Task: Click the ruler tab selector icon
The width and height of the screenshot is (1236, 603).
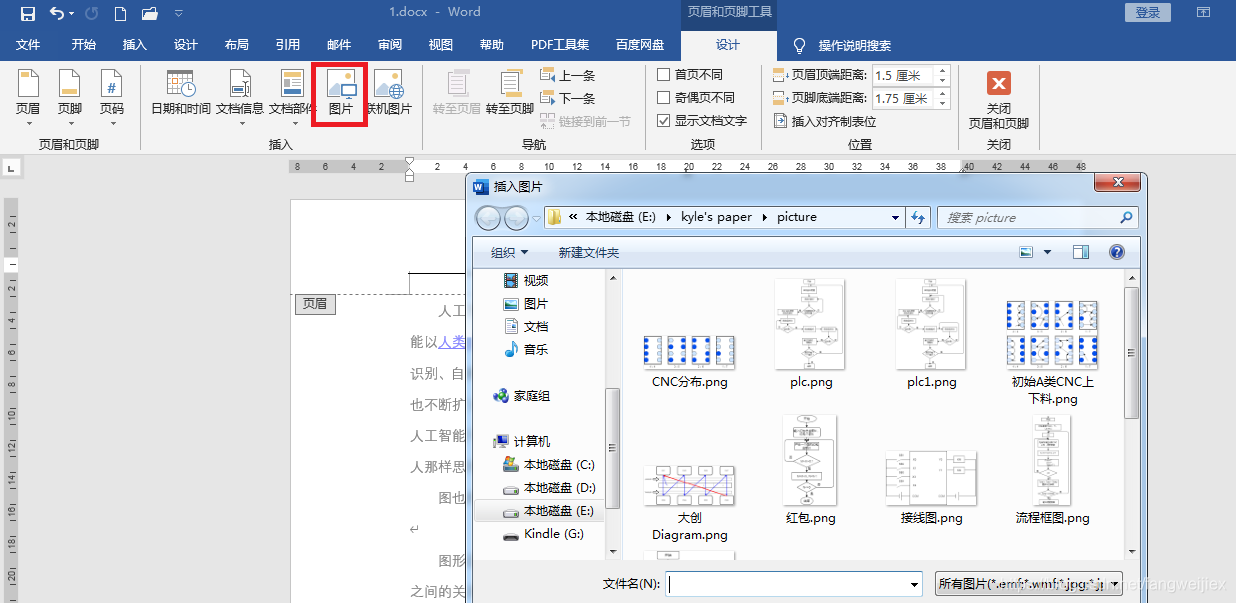Action: pyautogui.click(x=11, y=169)
